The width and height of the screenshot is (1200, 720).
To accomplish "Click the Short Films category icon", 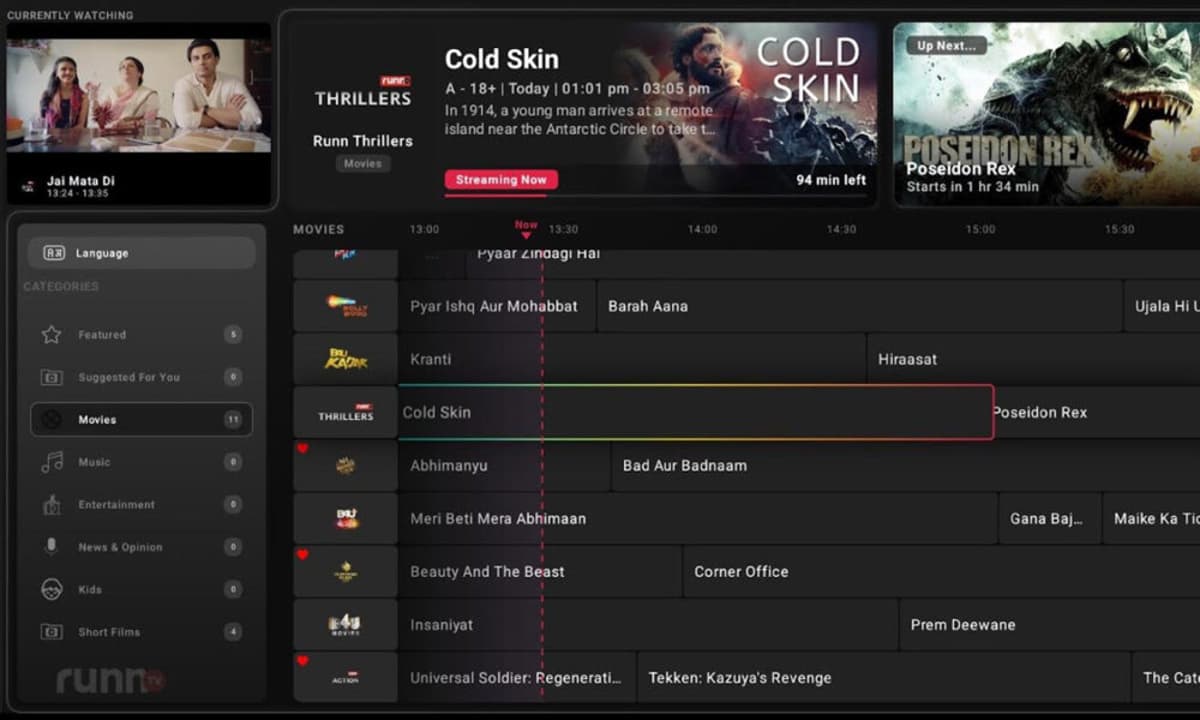I will click(x=51, y=632).
